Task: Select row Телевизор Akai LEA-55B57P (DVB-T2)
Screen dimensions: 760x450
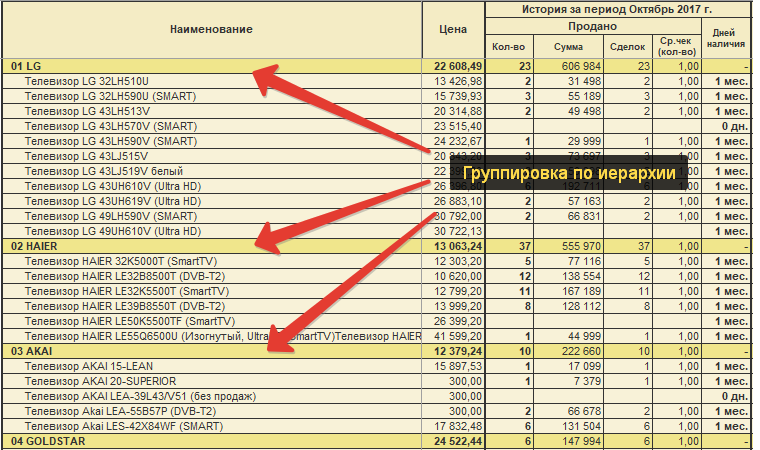Action: [377, 411]
